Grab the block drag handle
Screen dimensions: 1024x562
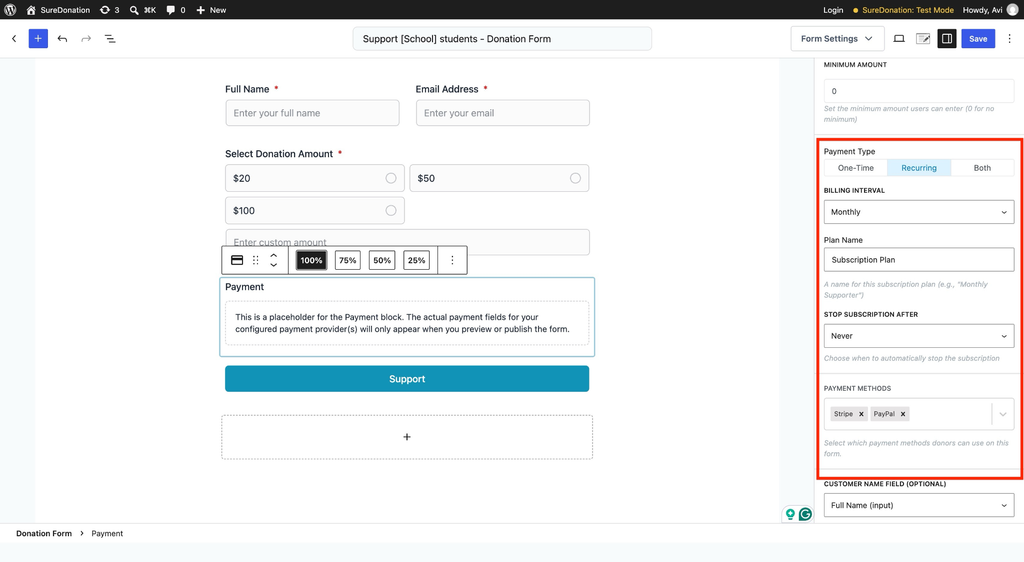click(255, 260)
